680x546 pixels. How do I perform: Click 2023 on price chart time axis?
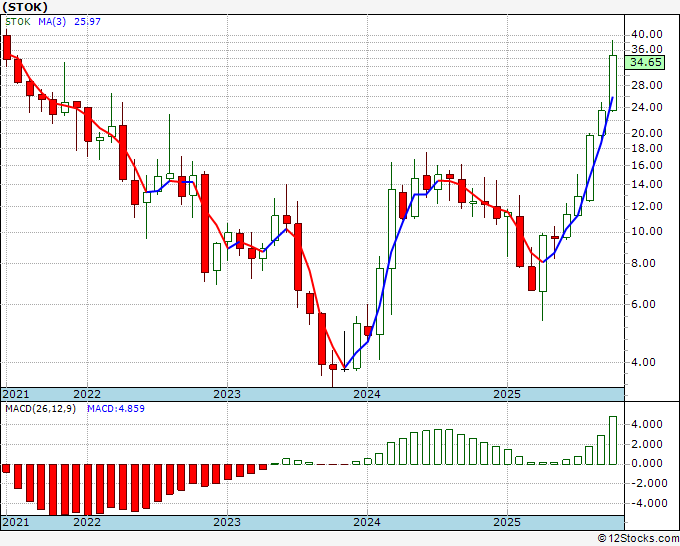pos(227,394)
